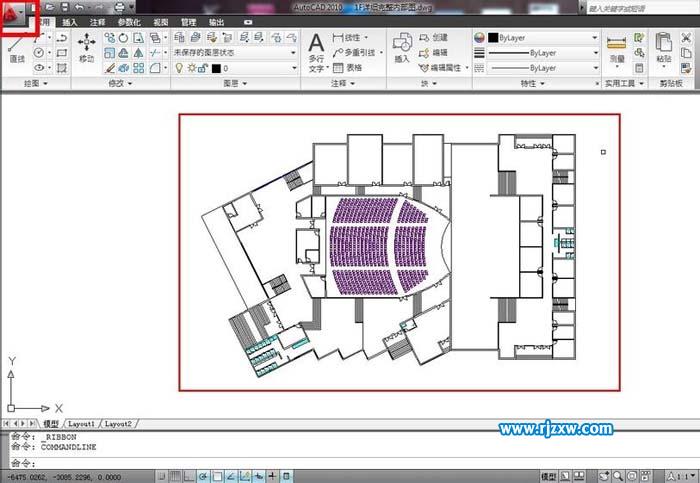
Task: Toggle Object Snap in status bar
Action: [x=217, y=476]
